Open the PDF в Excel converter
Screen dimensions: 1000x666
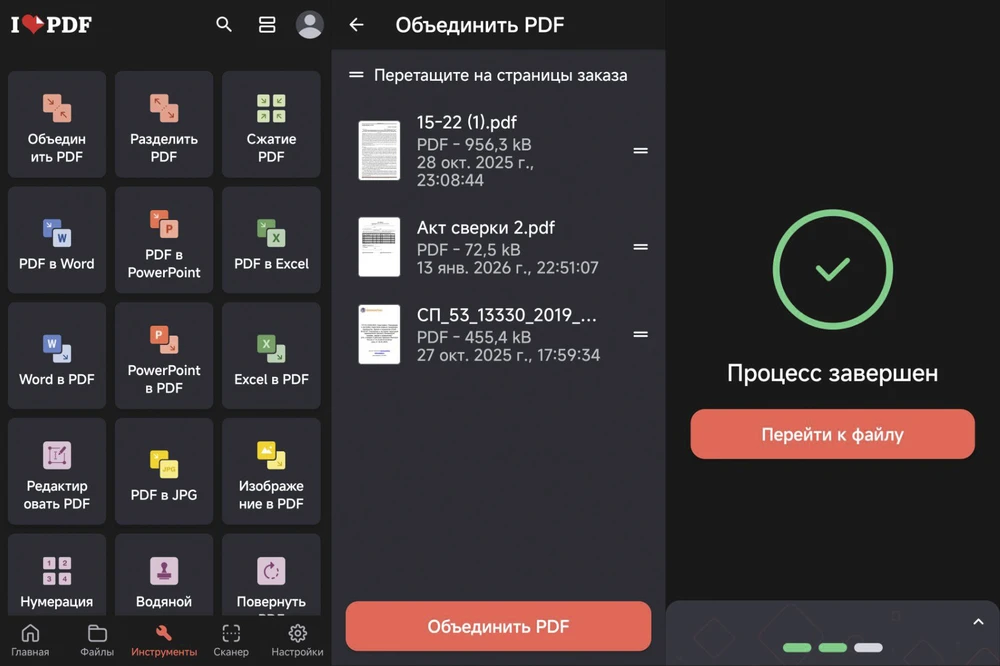coord(271,240)
